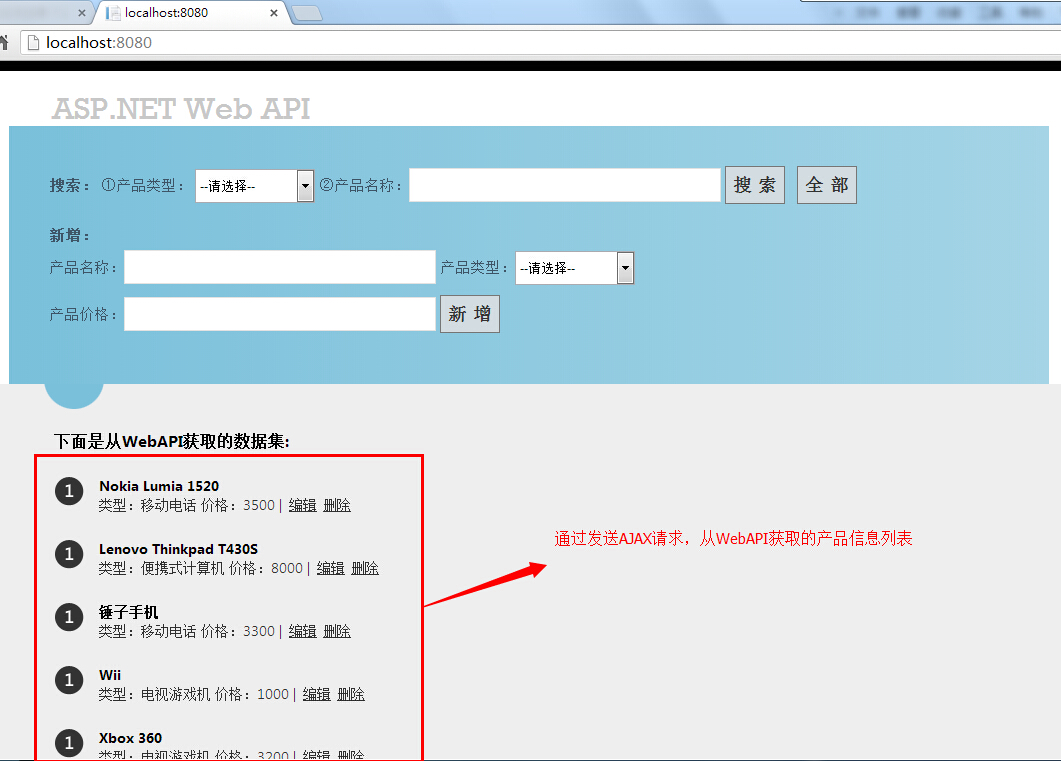
Task: Close the localhost:8080 tab
Action: (x=273, y=13)
